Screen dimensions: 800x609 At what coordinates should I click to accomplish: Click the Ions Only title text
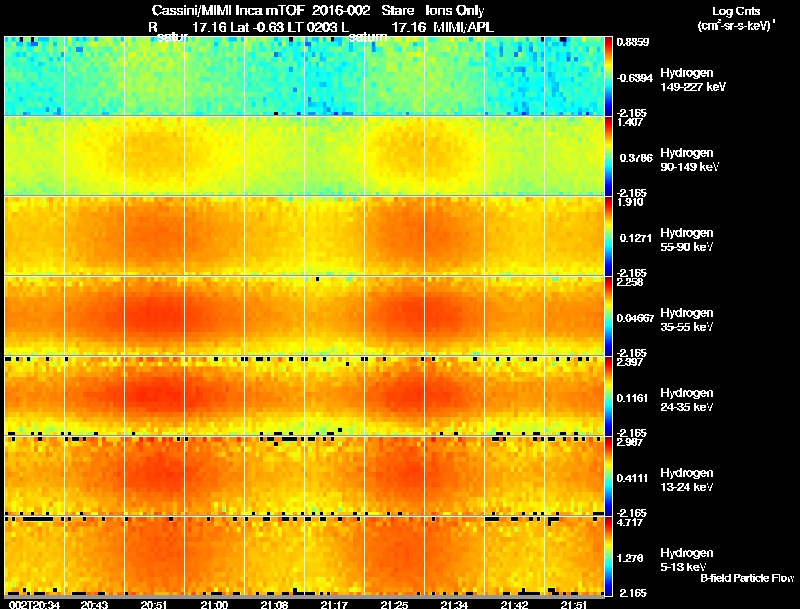pos(455,10)
